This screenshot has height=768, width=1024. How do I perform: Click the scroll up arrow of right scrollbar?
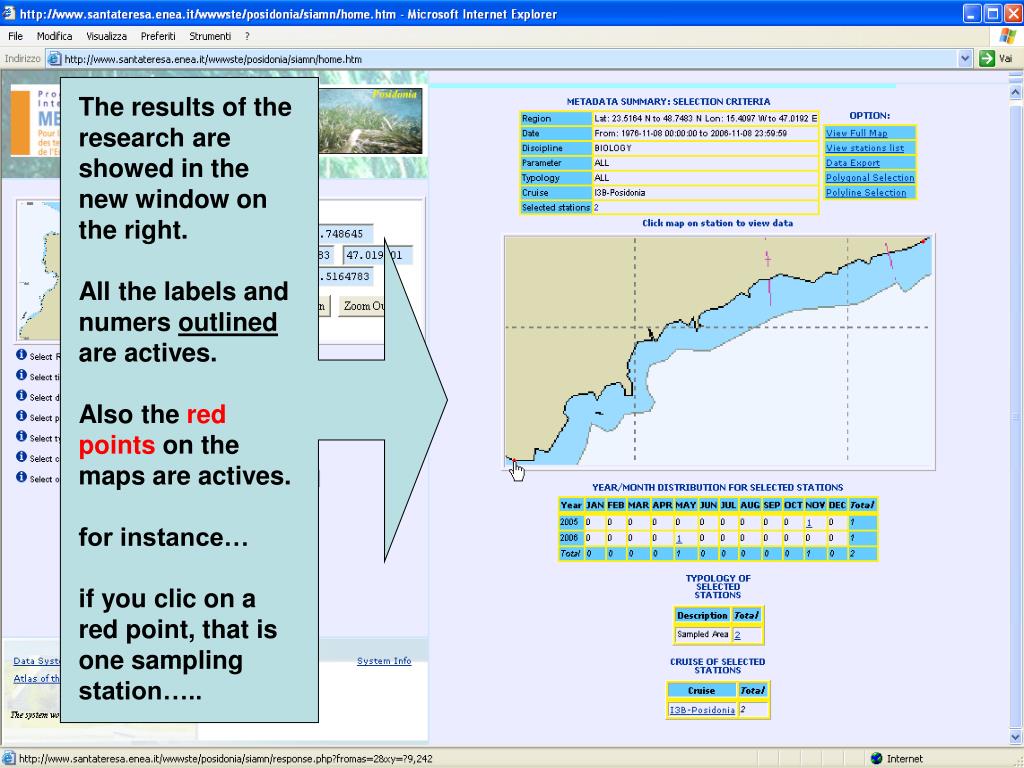click(x=1016, y=93)
